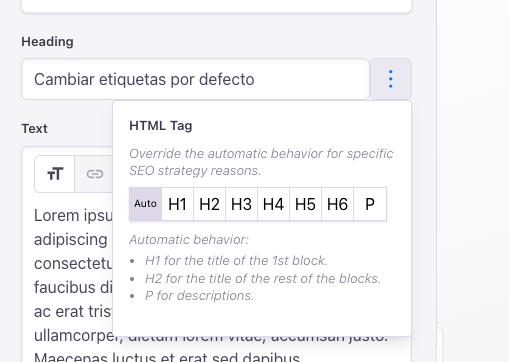This screenshot has width=509, height=362.
Task: Click the 'Override the automatic behavior' description
Action: (261, 162)
